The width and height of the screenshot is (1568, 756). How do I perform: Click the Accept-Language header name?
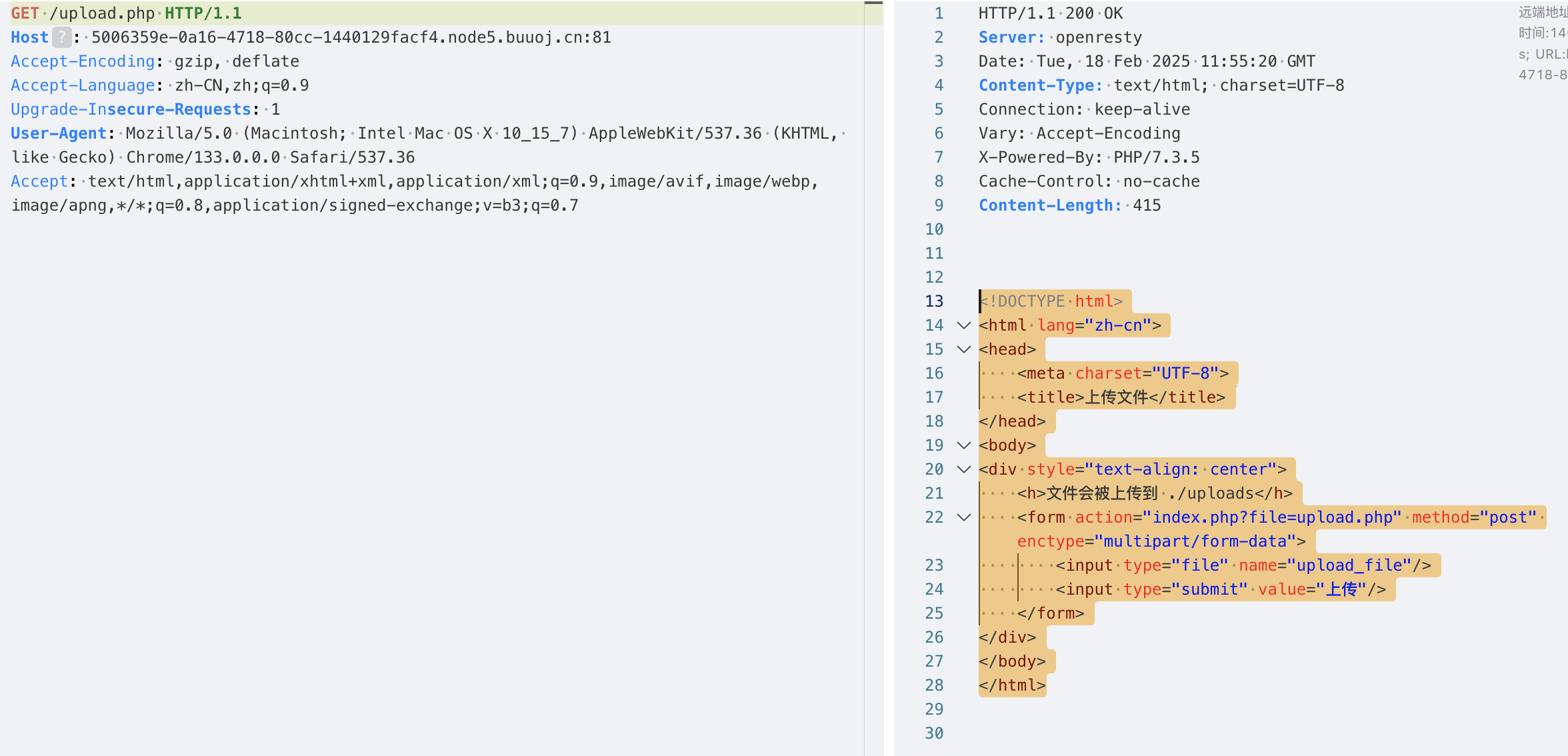tap(83, 85)
